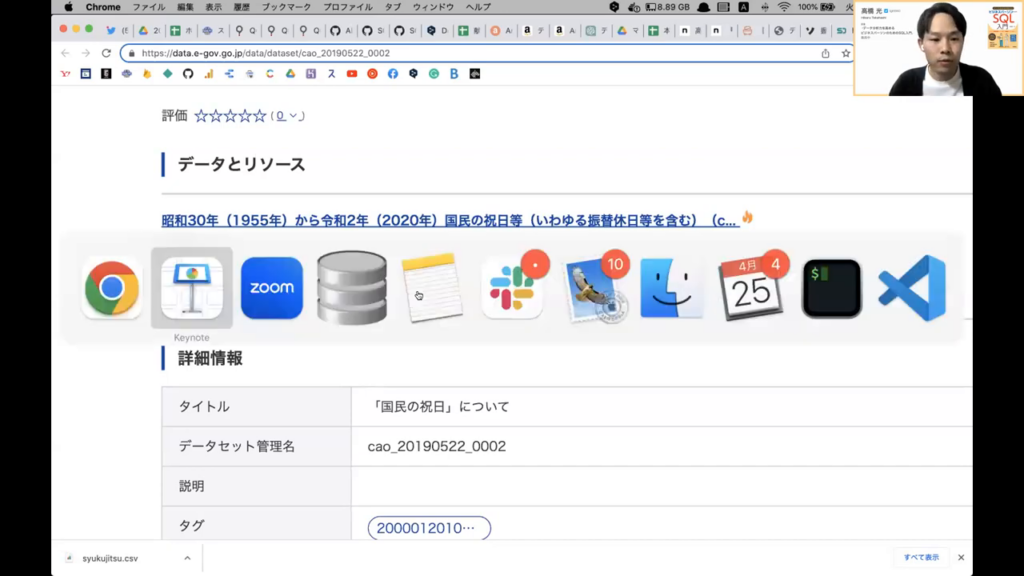Select Keynote in the app switcher

coord(192,288)
